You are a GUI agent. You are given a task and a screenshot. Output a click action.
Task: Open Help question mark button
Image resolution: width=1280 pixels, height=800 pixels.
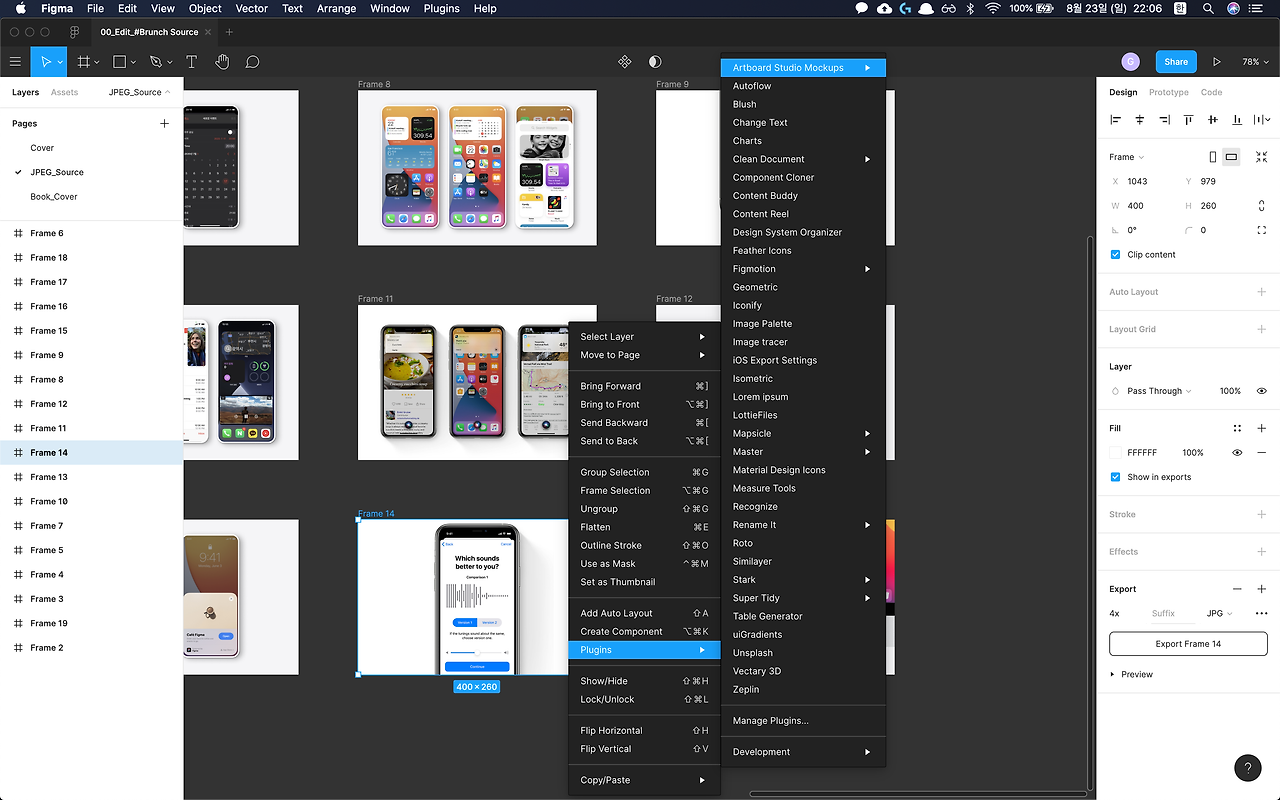[x=1248, y=768]
